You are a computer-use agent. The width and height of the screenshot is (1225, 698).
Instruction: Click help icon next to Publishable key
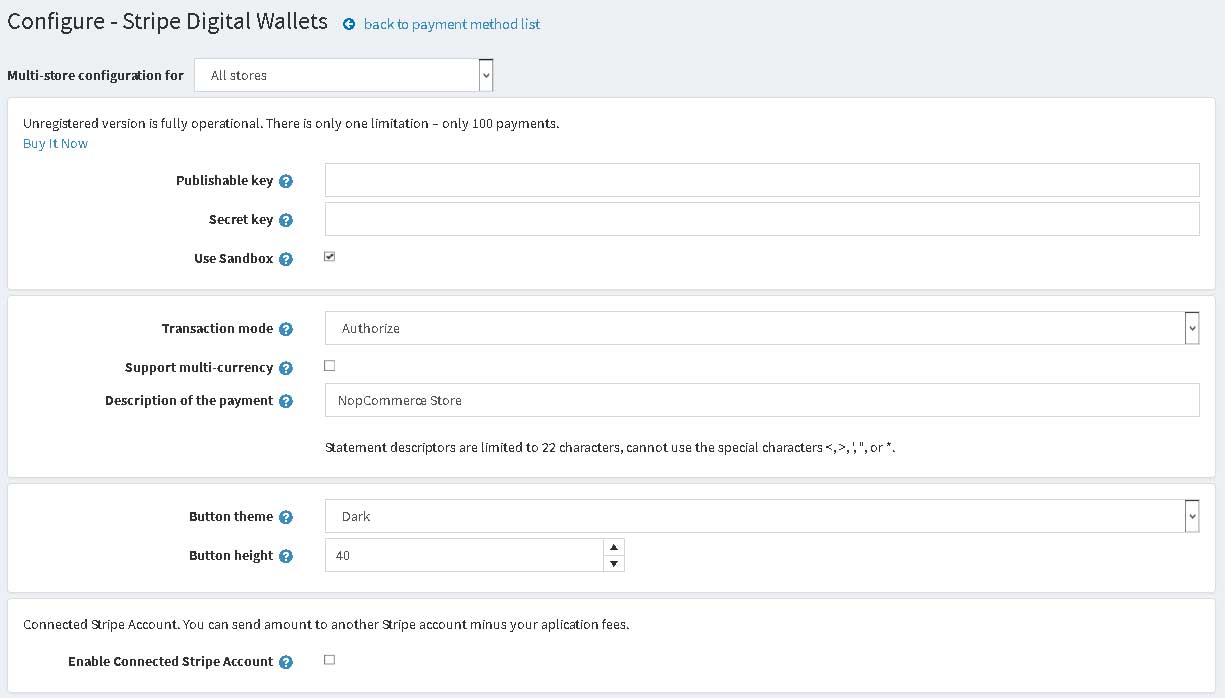(x=286, y=181)
